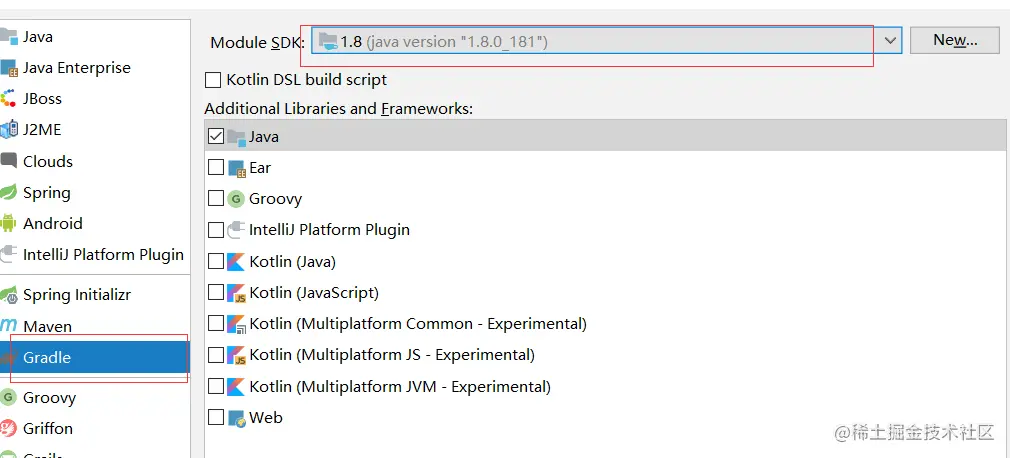Click the Java row label in frameworks list

263,137
